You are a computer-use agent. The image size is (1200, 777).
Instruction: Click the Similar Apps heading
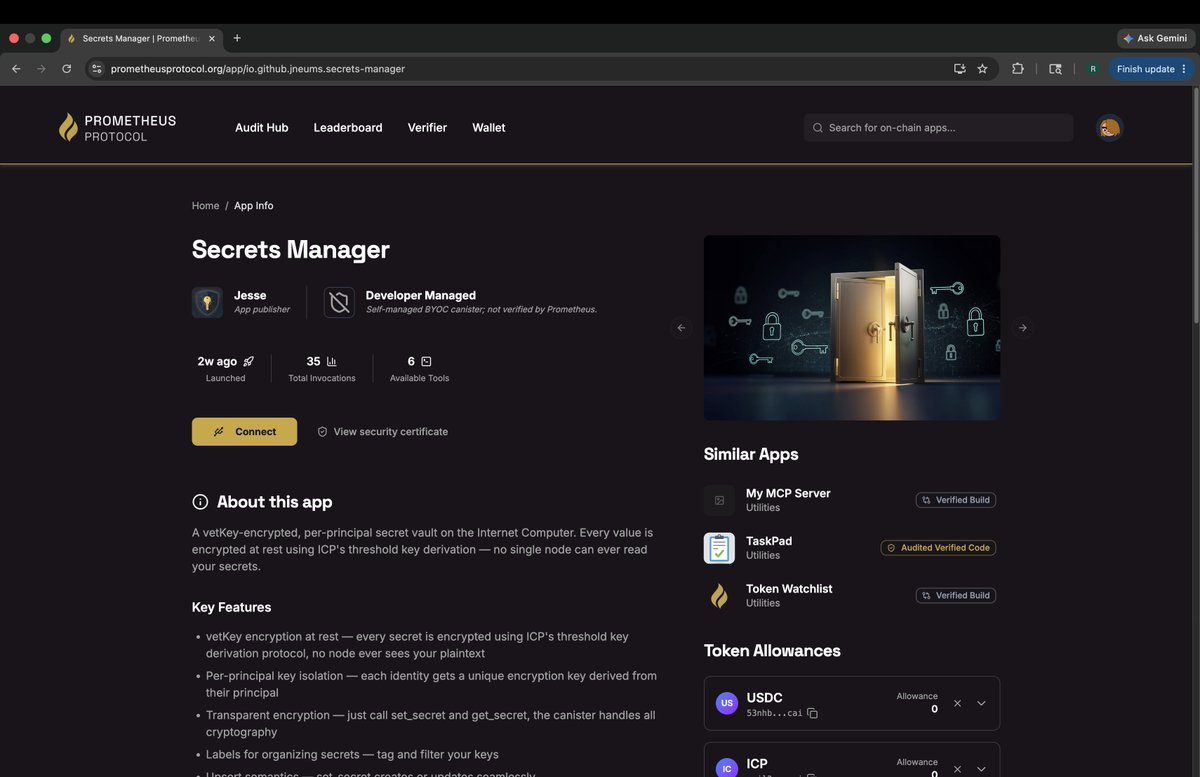pyautogui.click(x=751, y=454)
